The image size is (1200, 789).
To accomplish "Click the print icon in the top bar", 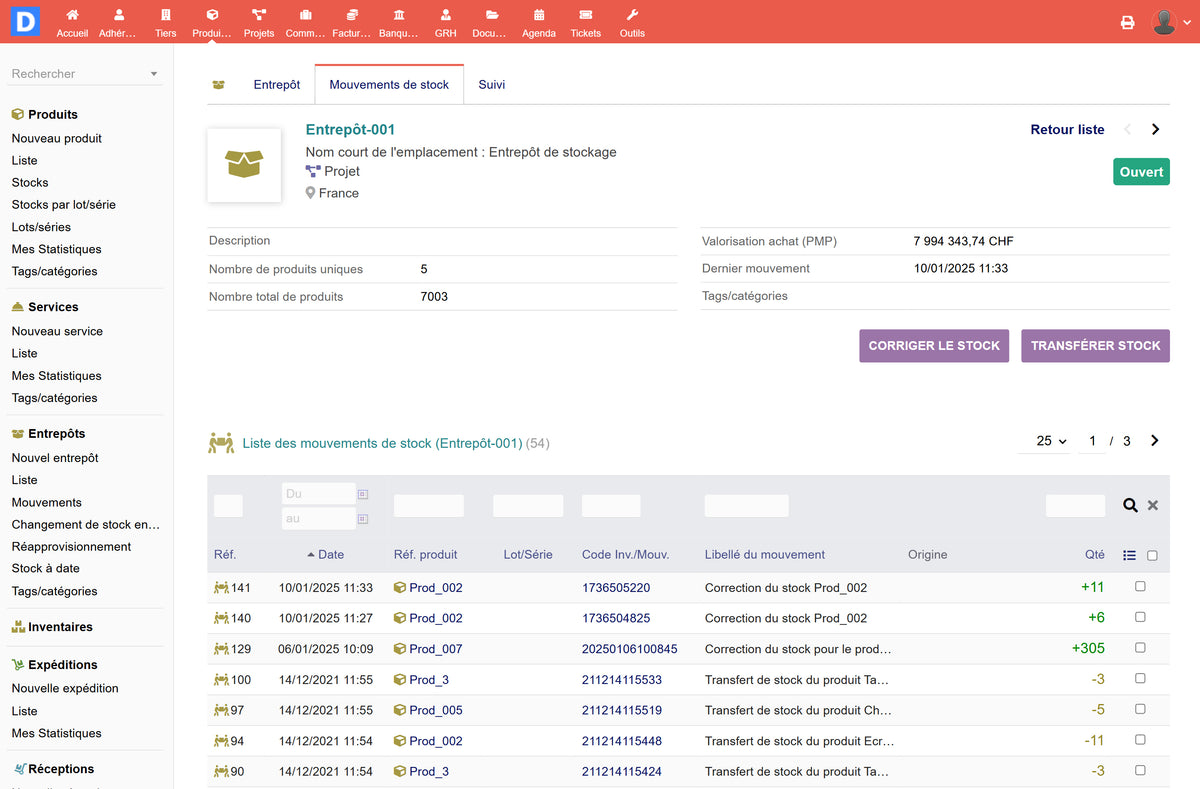I will coord(1128,21).
